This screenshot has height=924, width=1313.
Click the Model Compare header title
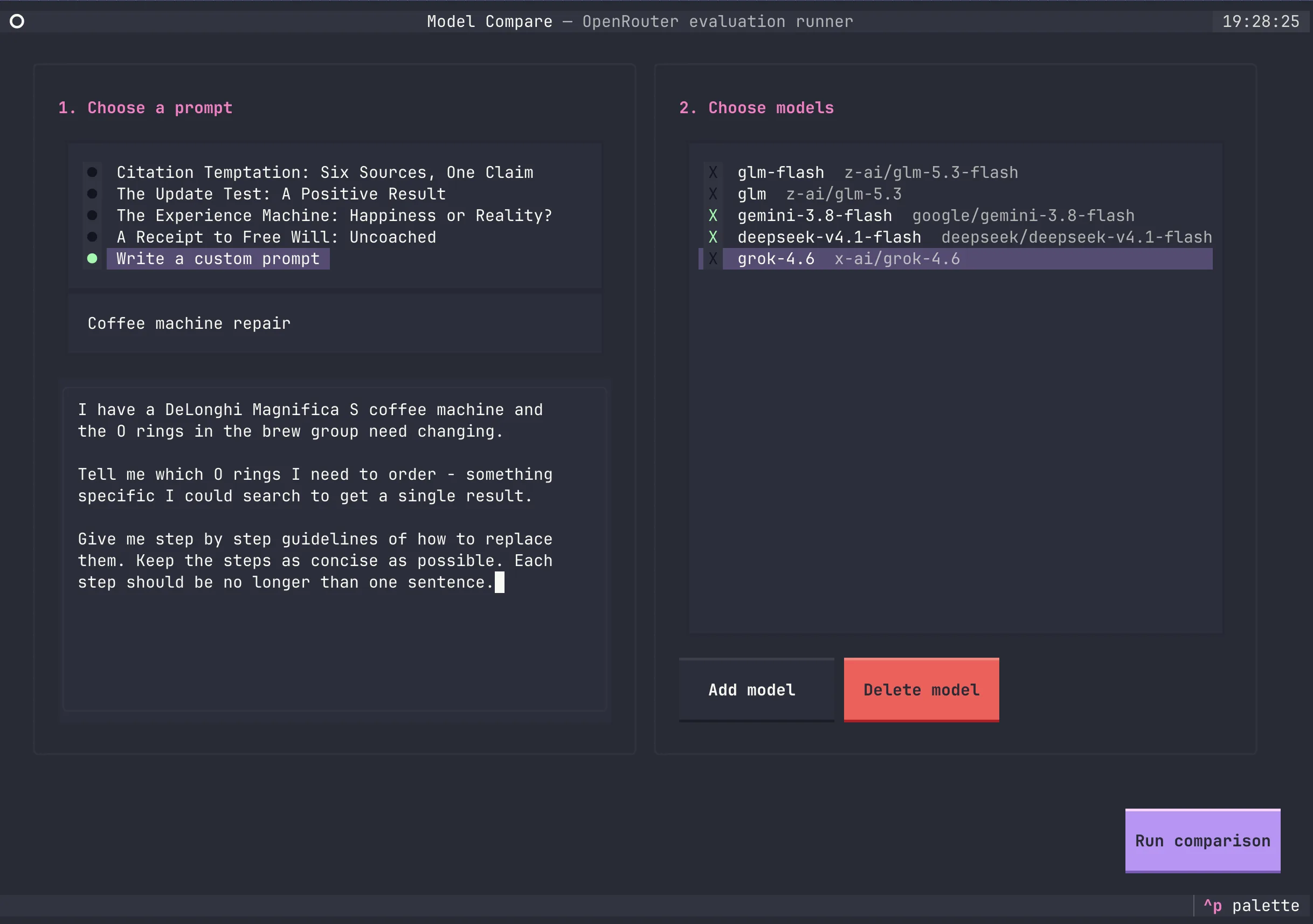click(490, 22)
